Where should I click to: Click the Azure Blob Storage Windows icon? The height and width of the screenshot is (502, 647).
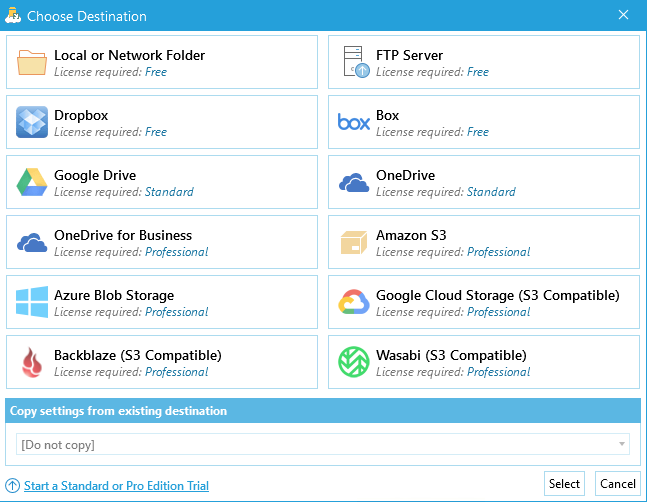click(x=32, y=302)
